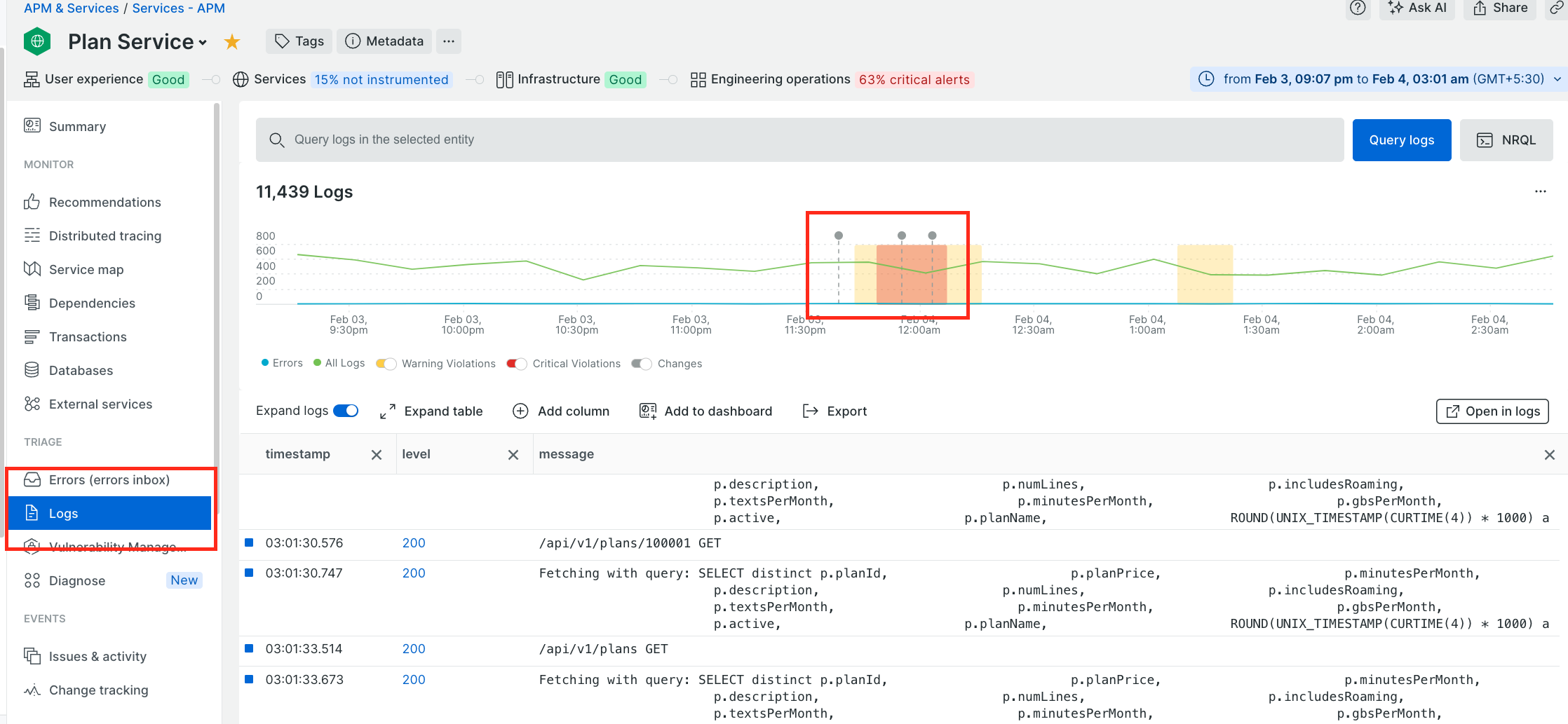1568x724 pixels.
Task: Click the Engineering operations grid icon
Action: (x=698, y=79)
